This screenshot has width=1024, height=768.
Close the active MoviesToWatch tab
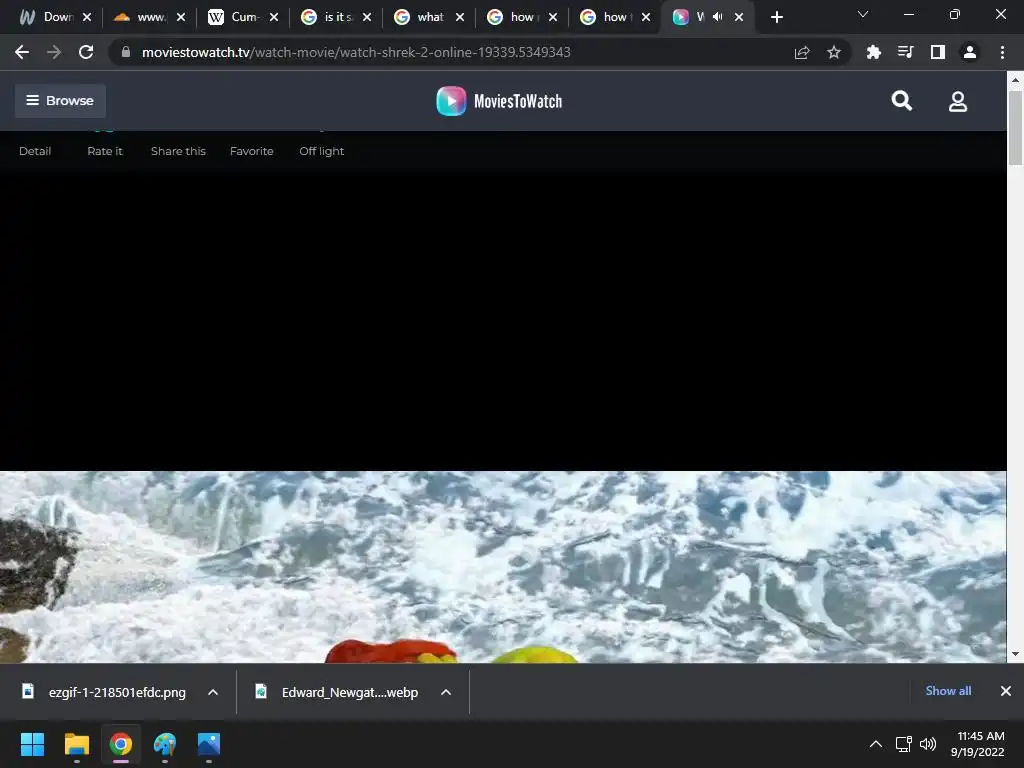click(x=739, y=17)
